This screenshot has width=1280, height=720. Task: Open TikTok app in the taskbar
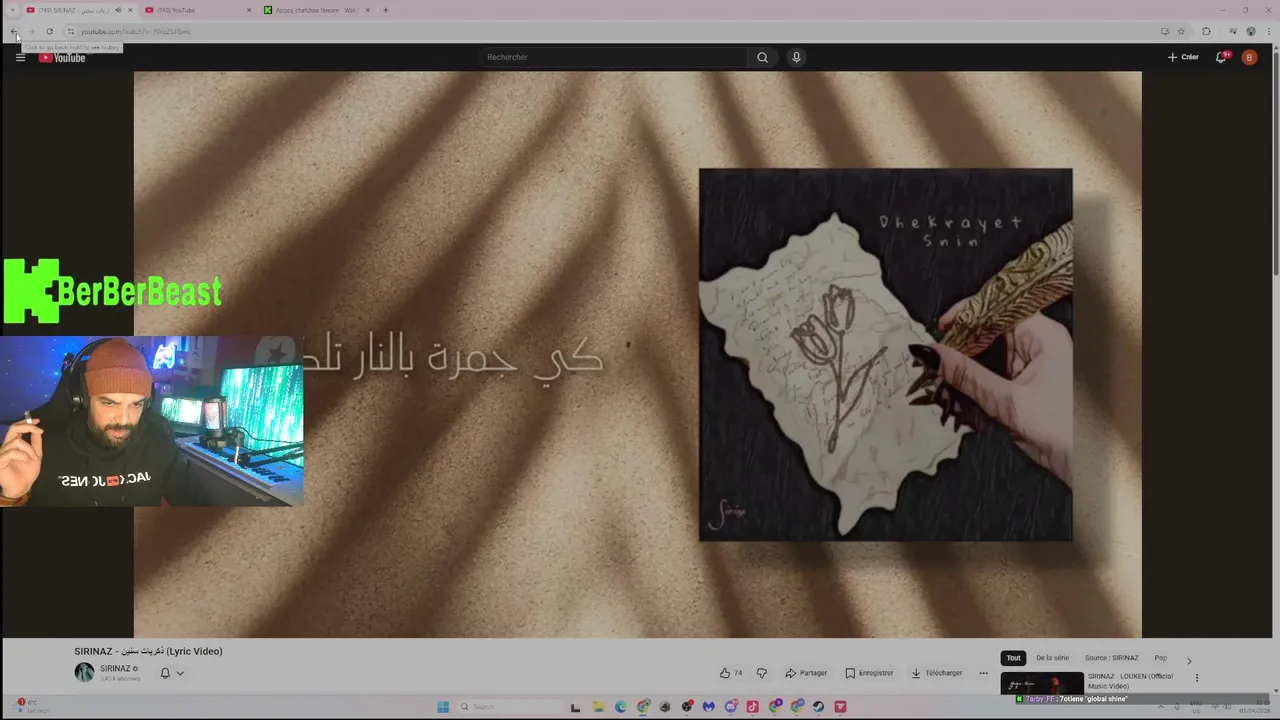[x=752, y=707]
